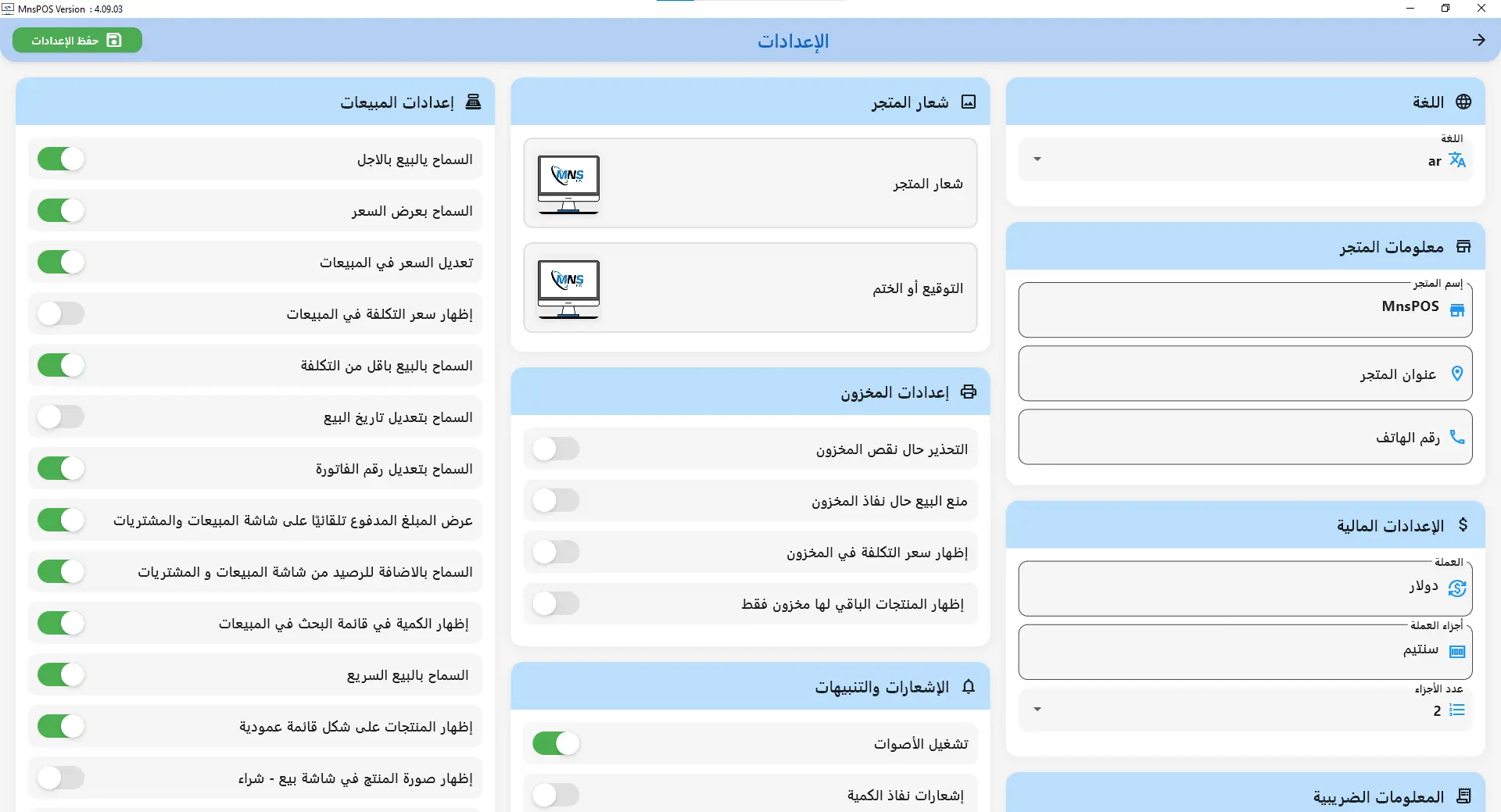Image resolution: width=1501 pixels, height=812 pixels.
Task: Click the phone icon beside رقم الهاتف field
Action: tap(1457, 437)
